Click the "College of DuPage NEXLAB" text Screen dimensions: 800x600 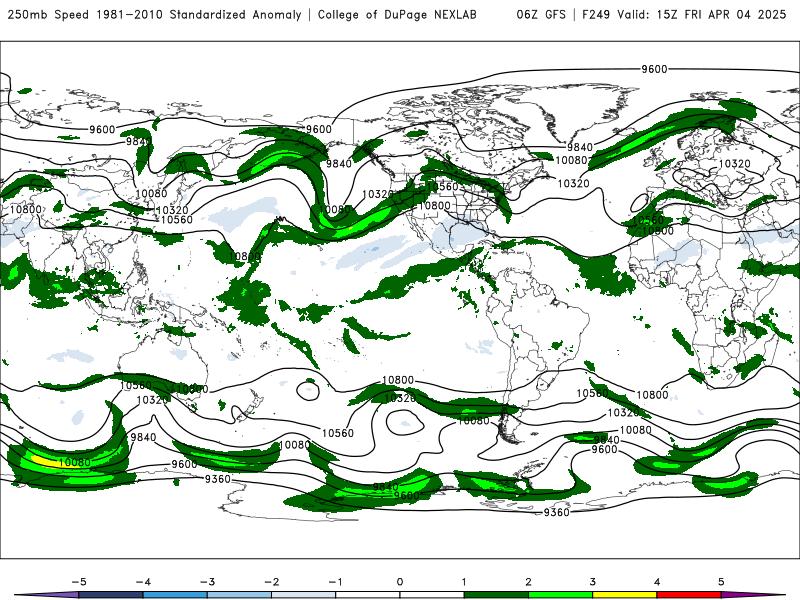397,15
